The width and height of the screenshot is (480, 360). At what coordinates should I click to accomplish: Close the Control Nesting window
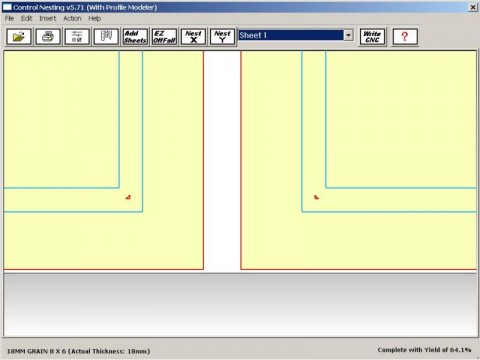[x=473, y=7]
